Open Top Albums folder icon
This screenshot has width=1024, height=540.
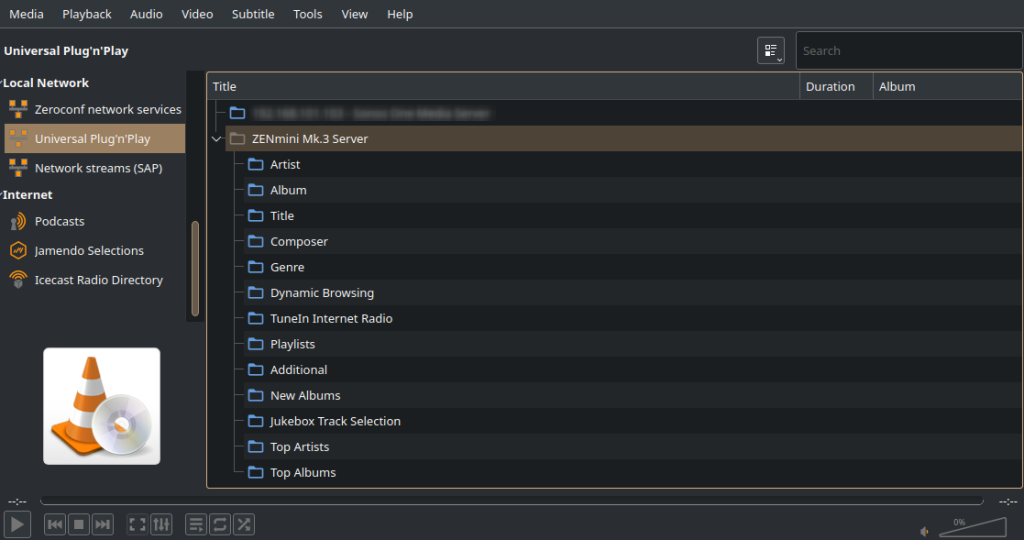256,472
